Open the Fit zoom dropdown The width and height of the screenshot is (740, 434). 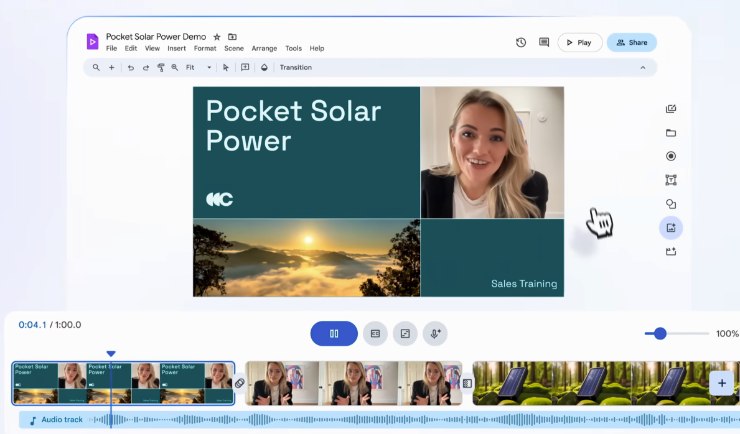coord(198,67)
